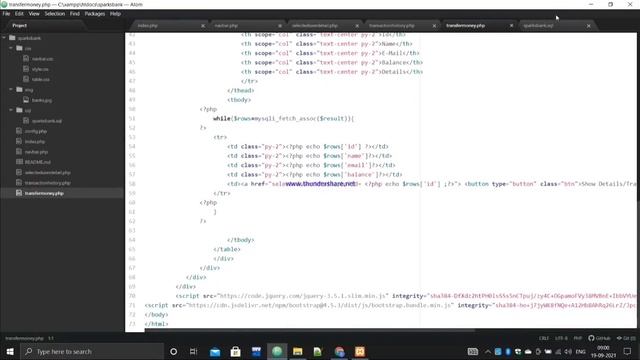Click the Cortana circle icon
This screenshot has width=640, height=360.
pyautogui.click(x=173, y=351)
